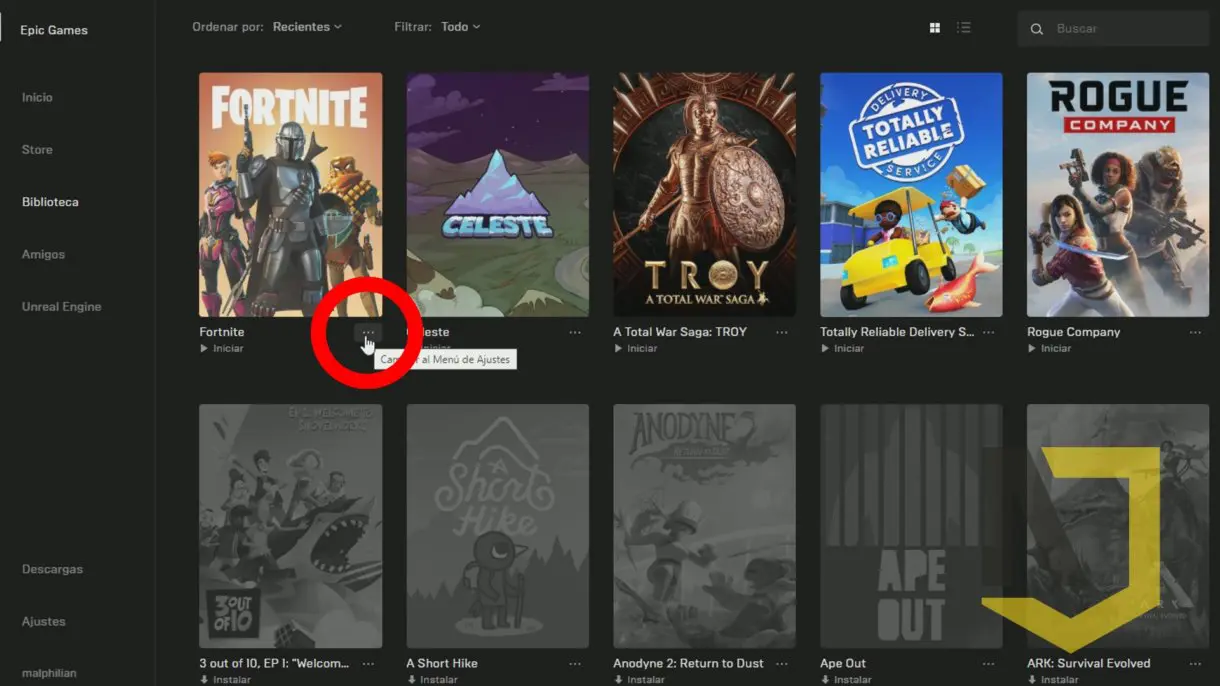Select the Fortnite cover art
Screen dimensions: 1220x686
[290, 194]
